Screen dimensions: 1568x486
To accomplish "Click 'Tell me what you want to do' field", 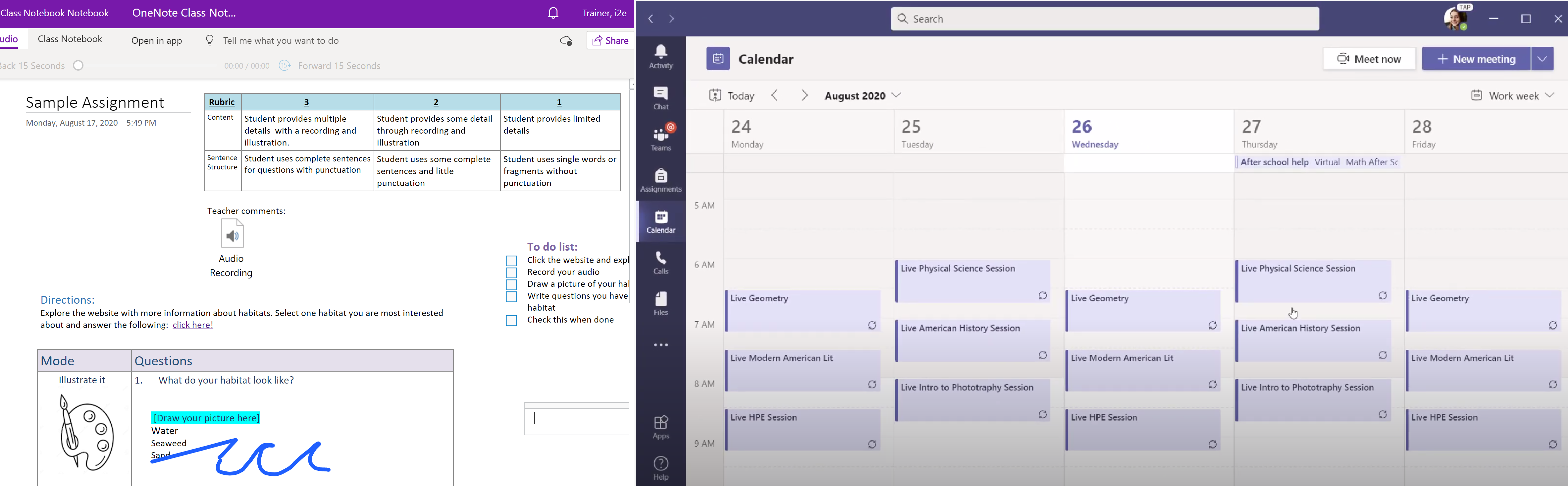I will coord(281,40).
